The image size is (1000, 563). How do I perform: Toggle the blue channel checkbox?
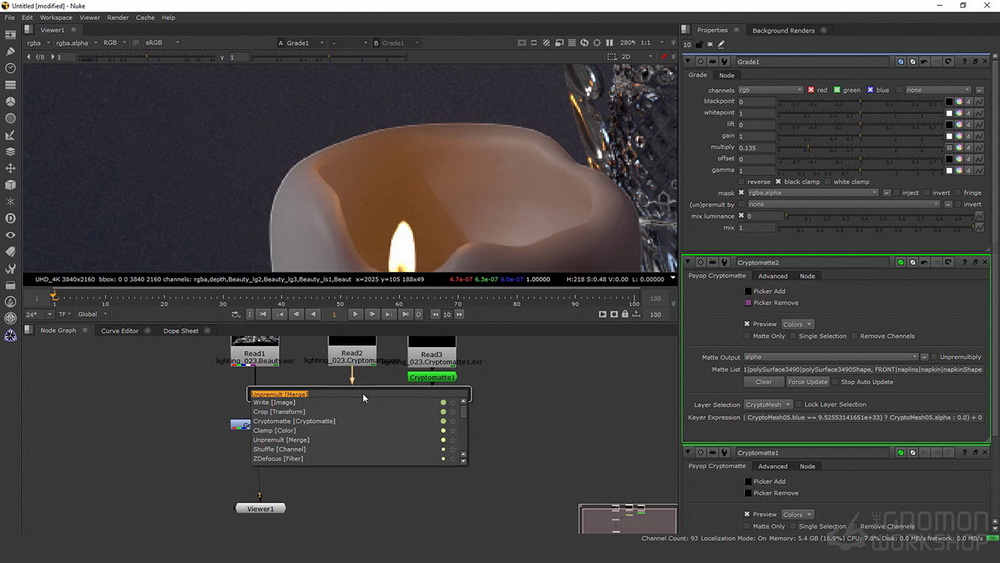coord(871,90)
